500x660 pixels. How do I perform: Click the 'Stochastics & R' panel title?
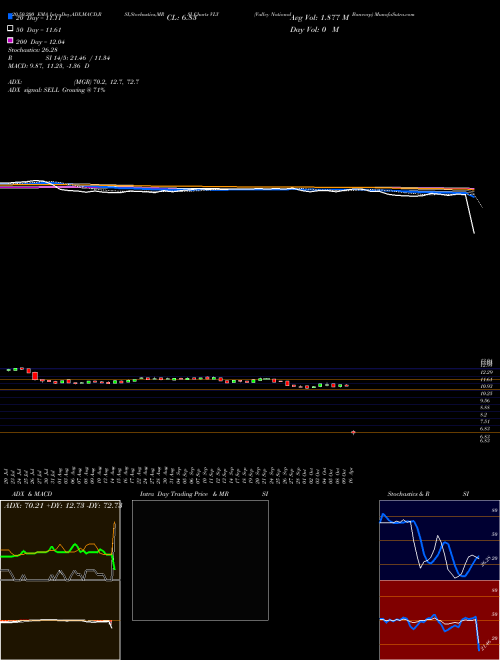tap(408, 494)
